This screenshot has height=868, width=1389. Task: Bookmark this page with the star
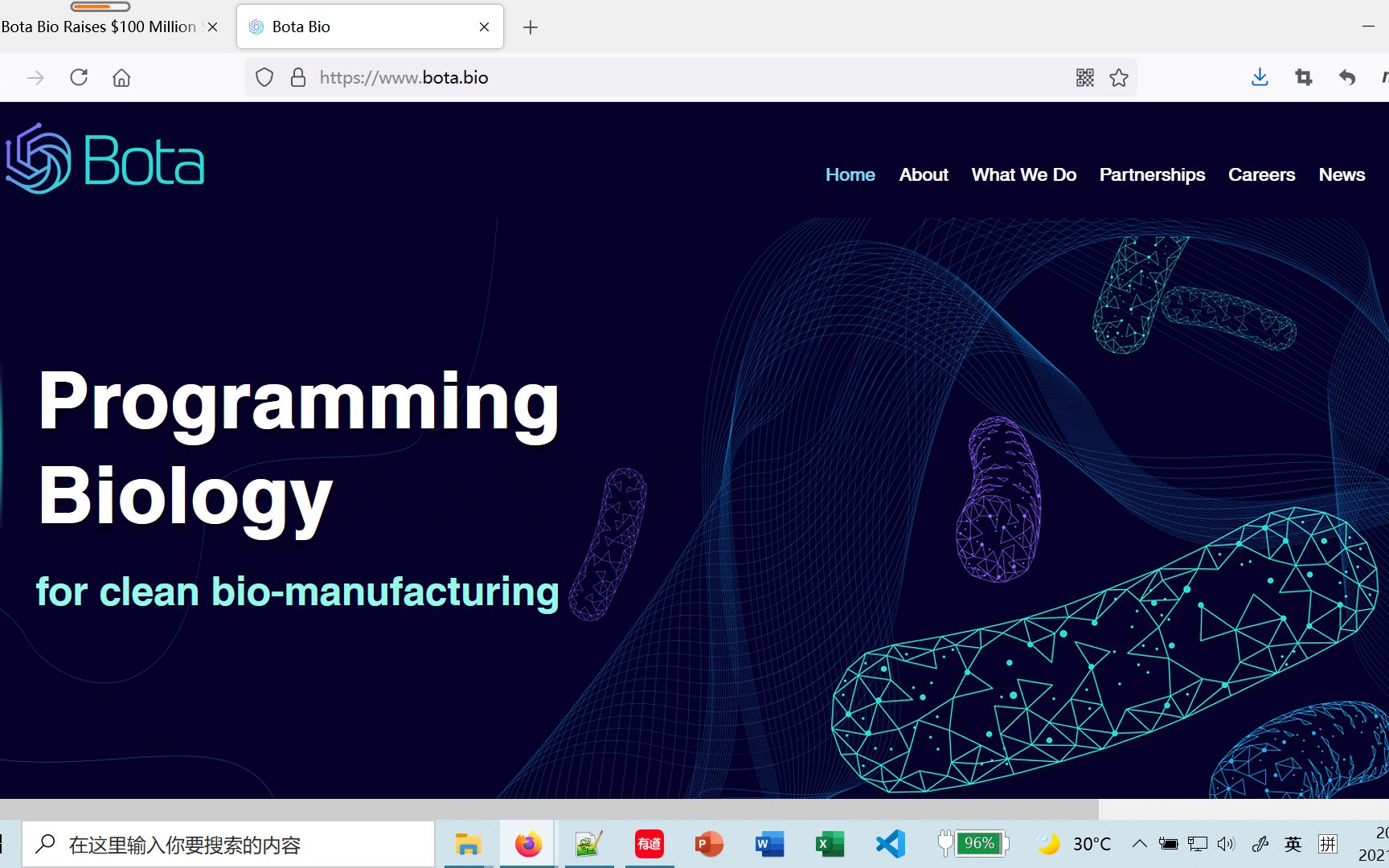(1119, 77)
